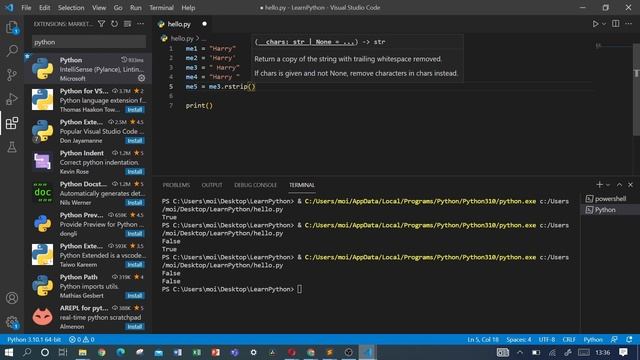Click Ln 5, Col 18 status entry
The height and width of the screenshot is (360, 640).
pos(483,340)
